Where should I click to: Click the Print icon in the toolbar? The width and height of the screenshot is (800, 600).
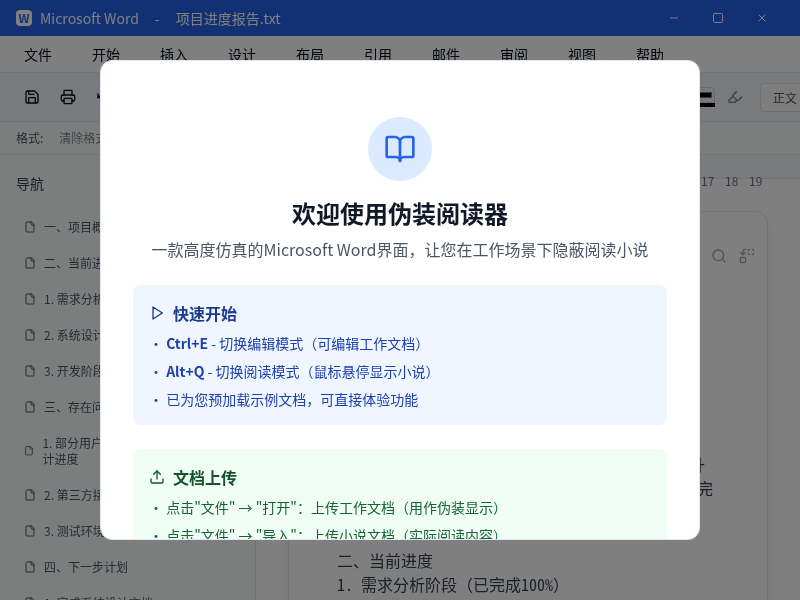click(67, 96)
